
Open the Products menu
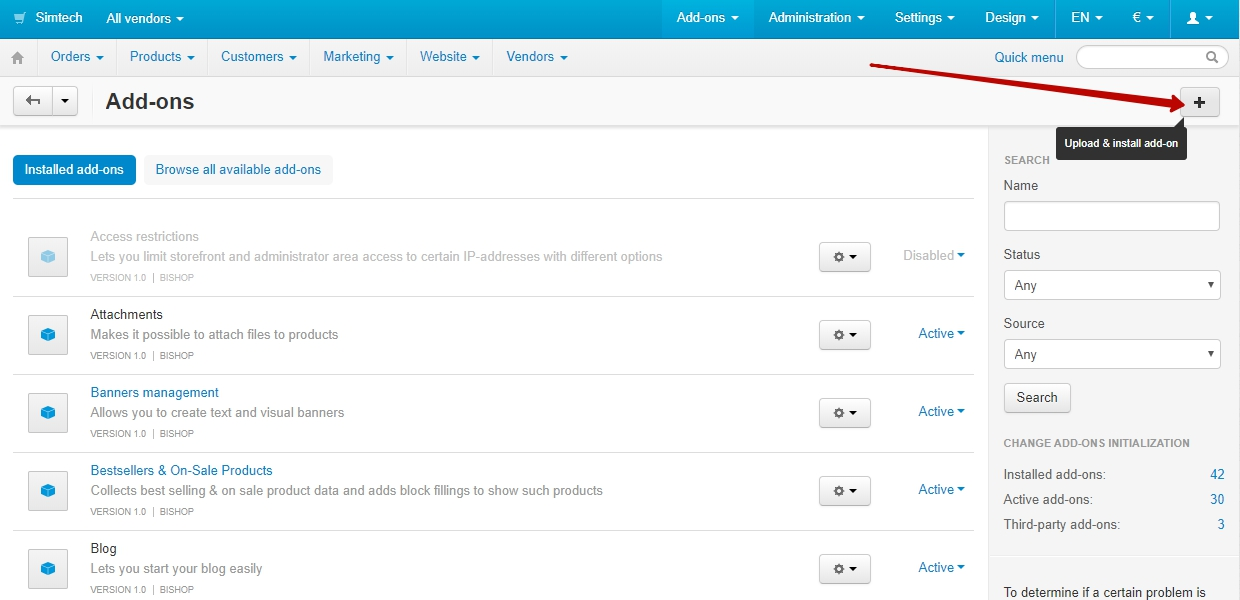pyautogui.click(x=162, y=57)
